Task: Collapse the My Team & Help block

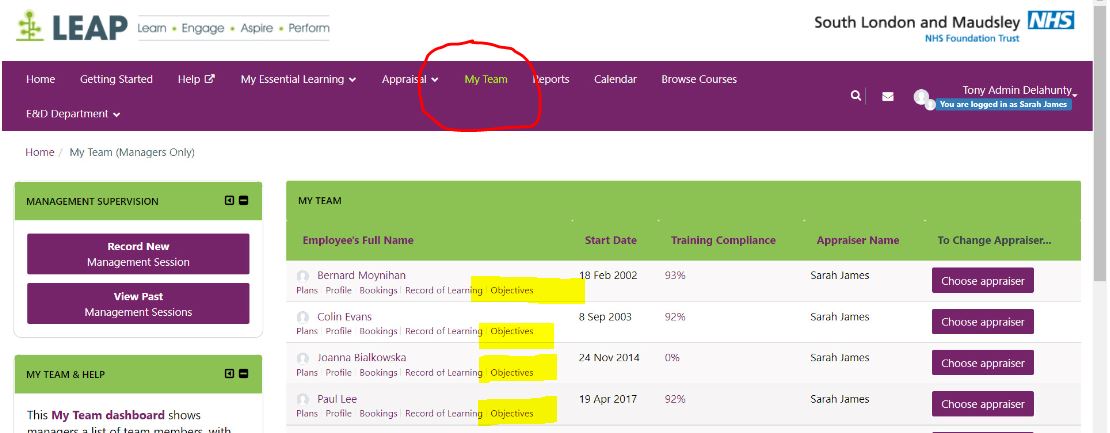Action: tap(244, 374)
